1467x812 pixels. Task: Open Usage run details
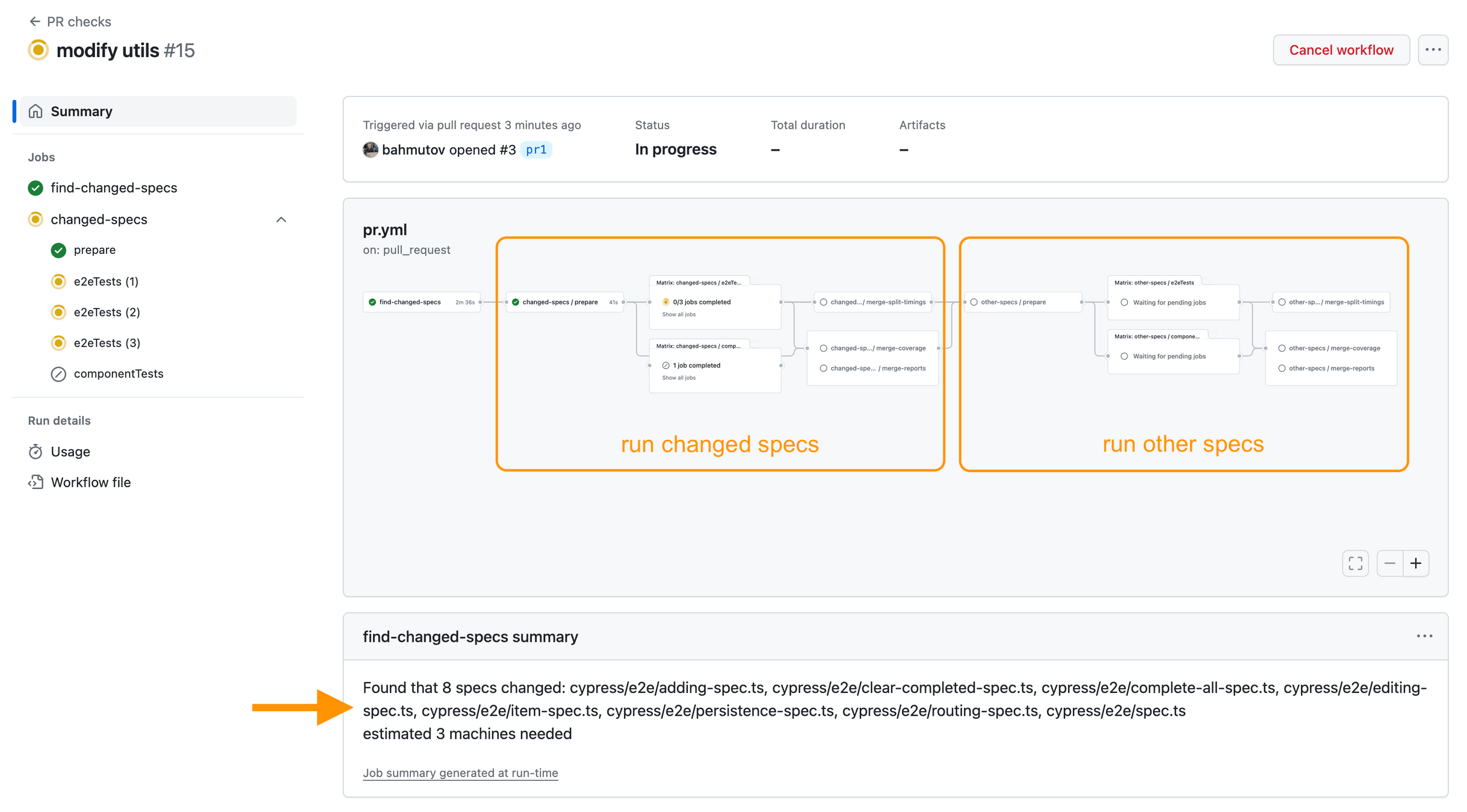70,452
